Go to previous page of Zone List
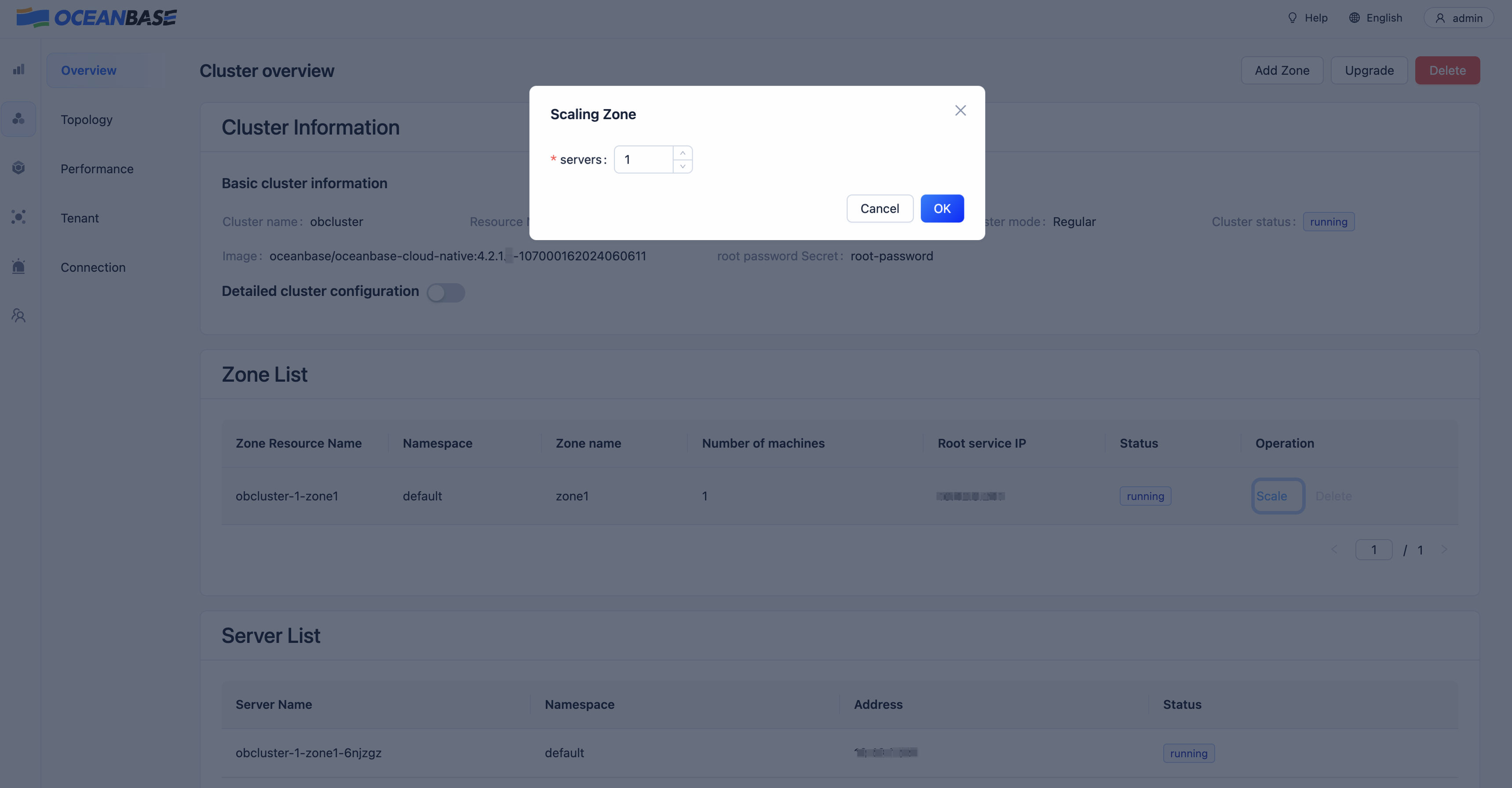The width and height of the screenshot is (1512, 788). coord(1333,550)
